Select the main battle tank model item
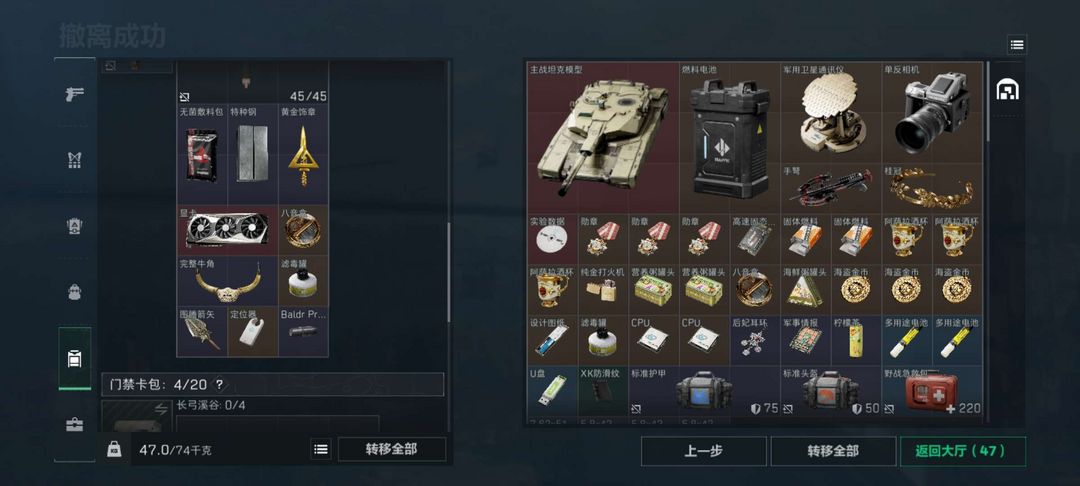The width and height of the screenshot is (1080, 486). point(603,138)
